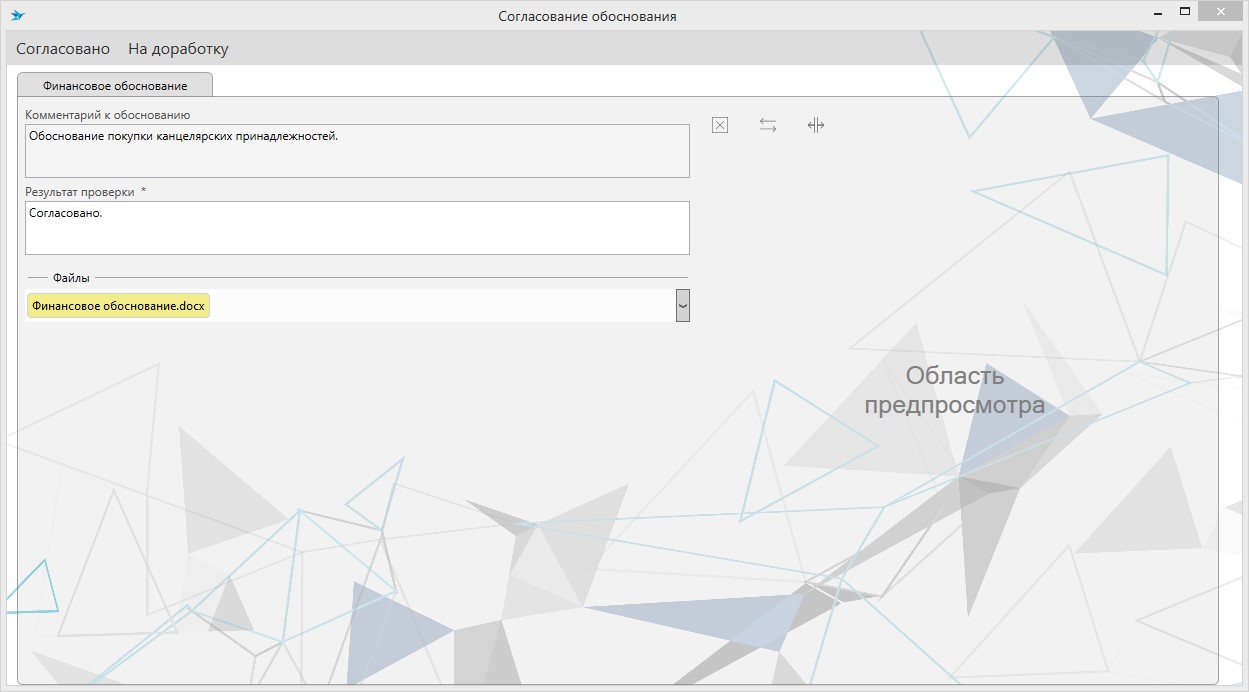The height and width of the screenshot is (692, 1249).
Task: Open the Финансовое обоснование.docx file chip
Action: [x=118, y=306]
